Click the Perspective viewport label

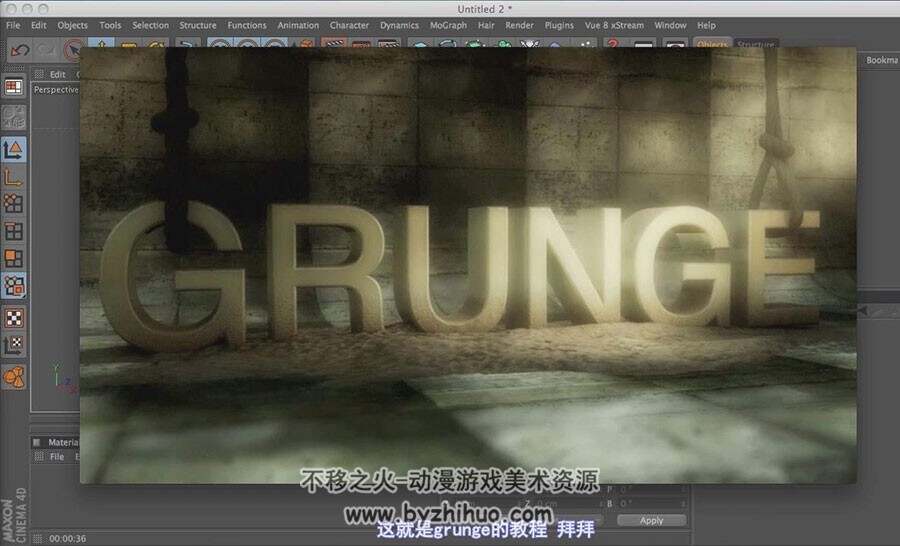[56, 90]
